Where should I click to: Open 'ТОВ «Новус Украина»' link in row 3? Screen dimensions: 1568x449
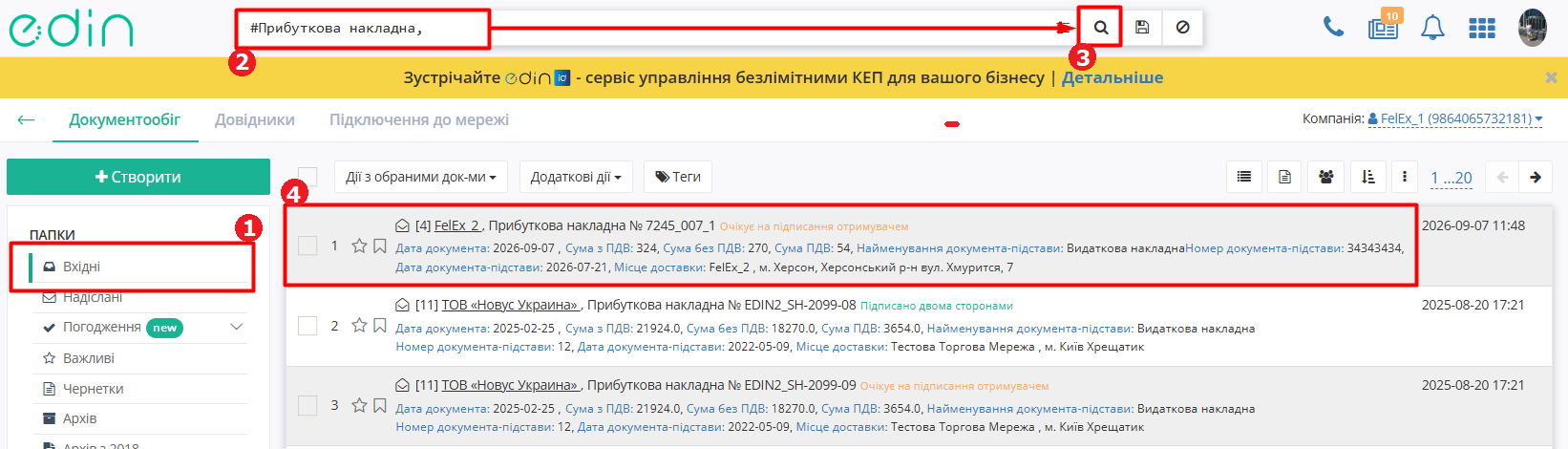coord(510,385)
